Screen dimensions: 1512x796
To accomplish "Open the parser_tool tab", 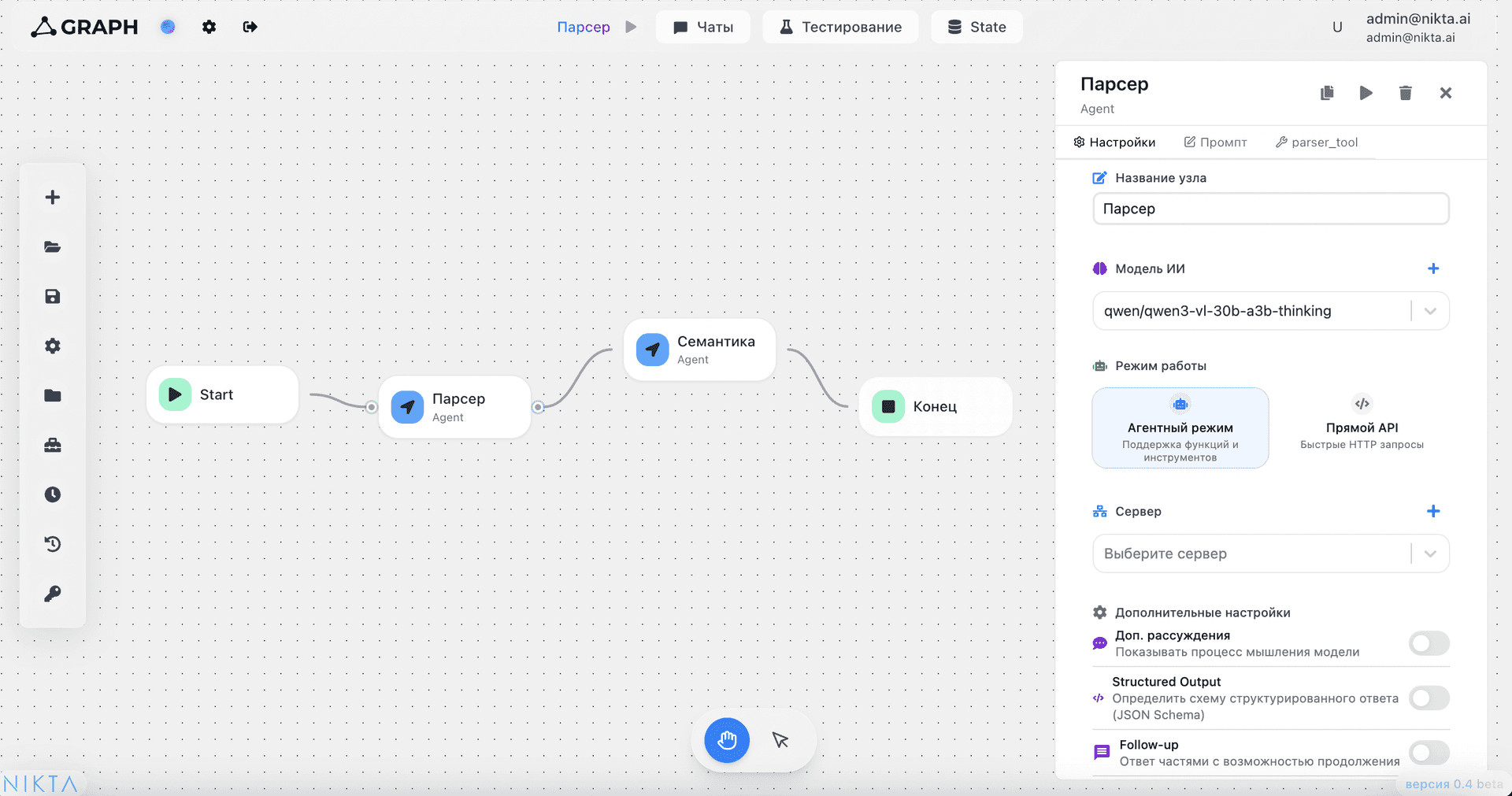I will 1317,143.
